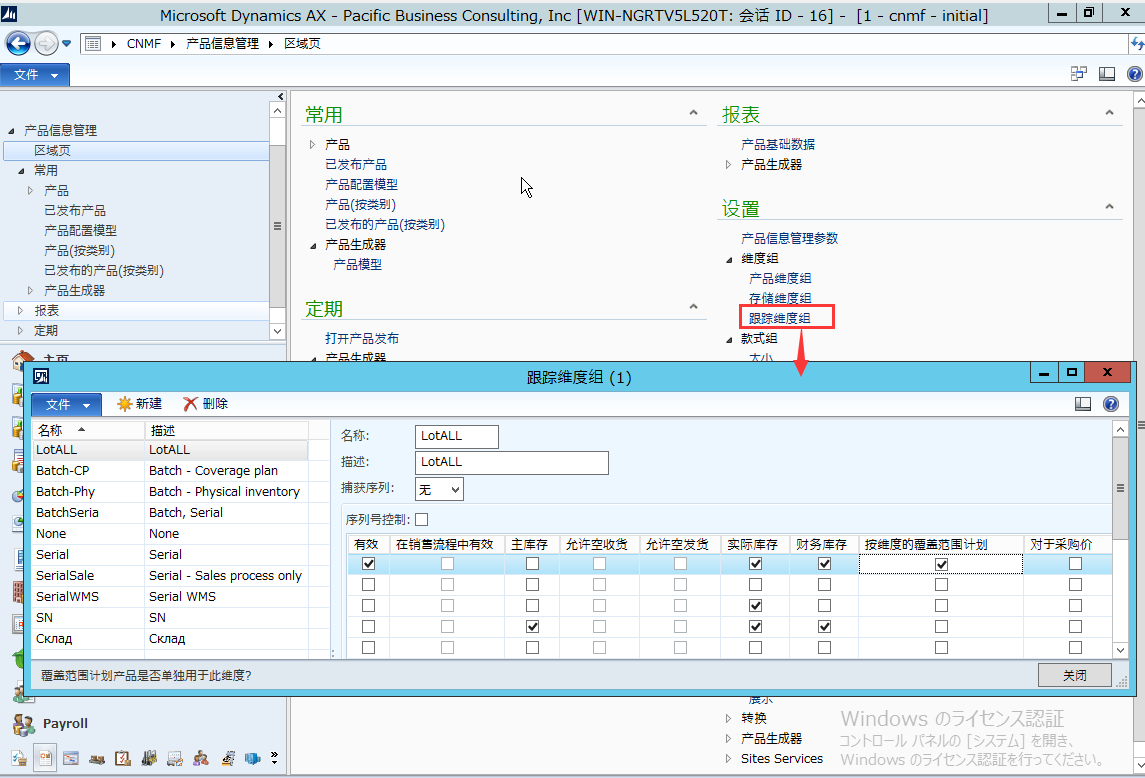Check 主库存 in the highlighted grid row
This screenshot has width=1145, height=778.
(532, 564)
